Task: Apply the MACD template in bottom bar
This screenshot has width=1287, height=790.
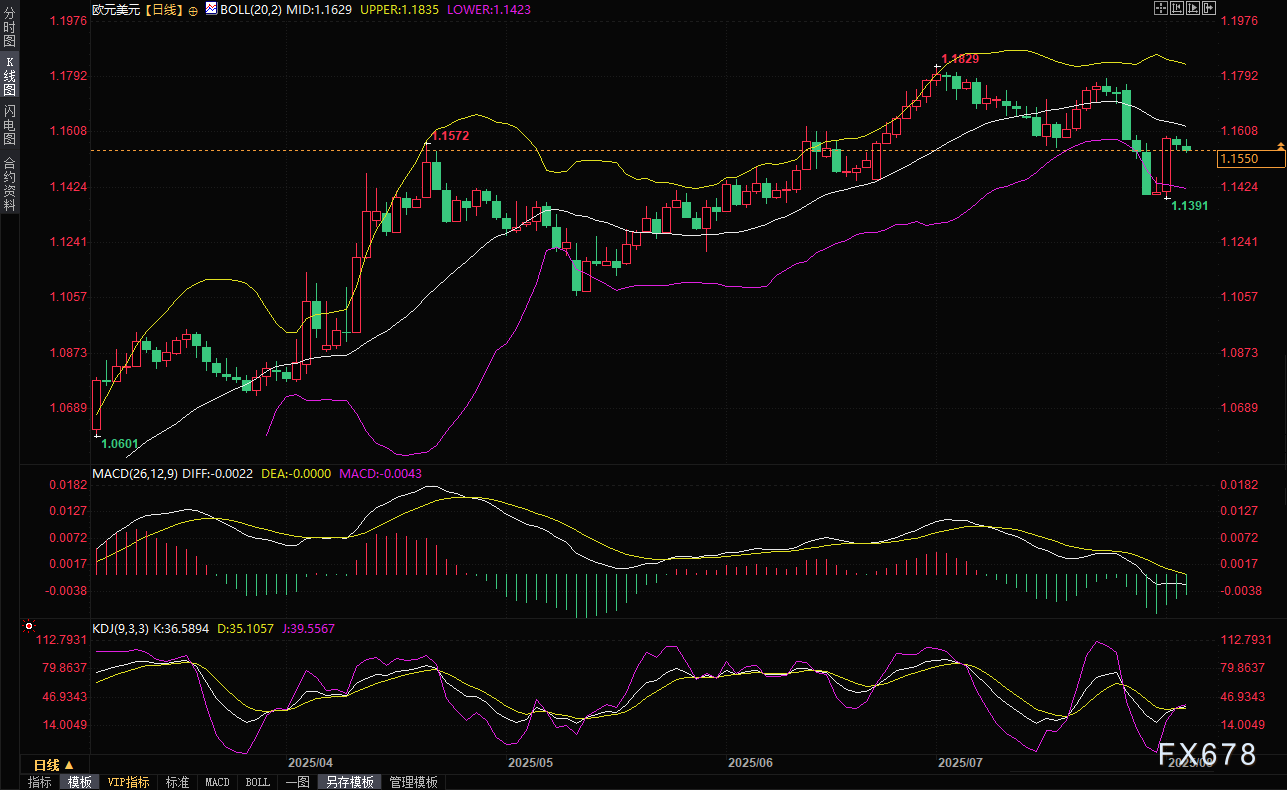Action: pyautogui.click(x=217, y=782)
